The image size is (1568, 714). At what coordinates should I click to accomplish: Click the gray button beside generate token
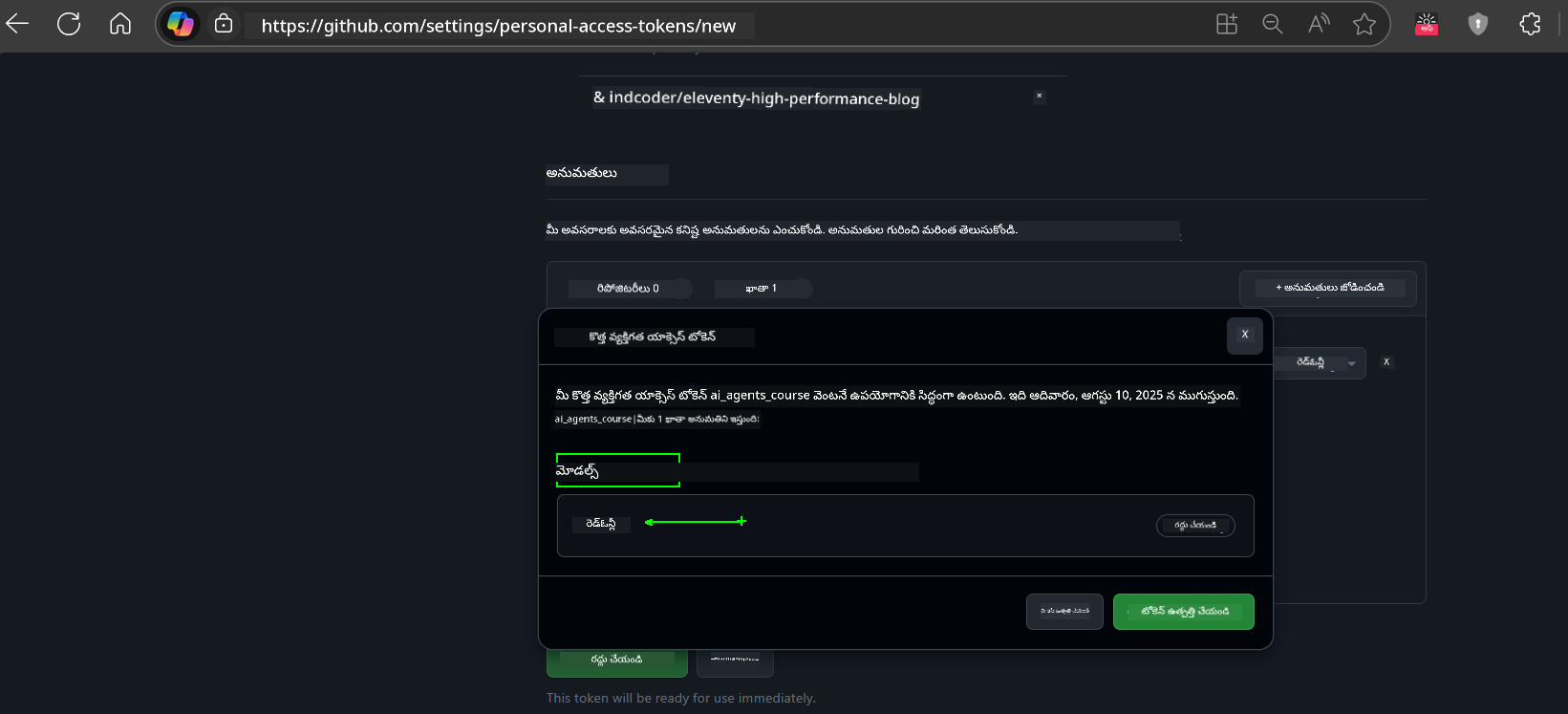point(1064,612)
